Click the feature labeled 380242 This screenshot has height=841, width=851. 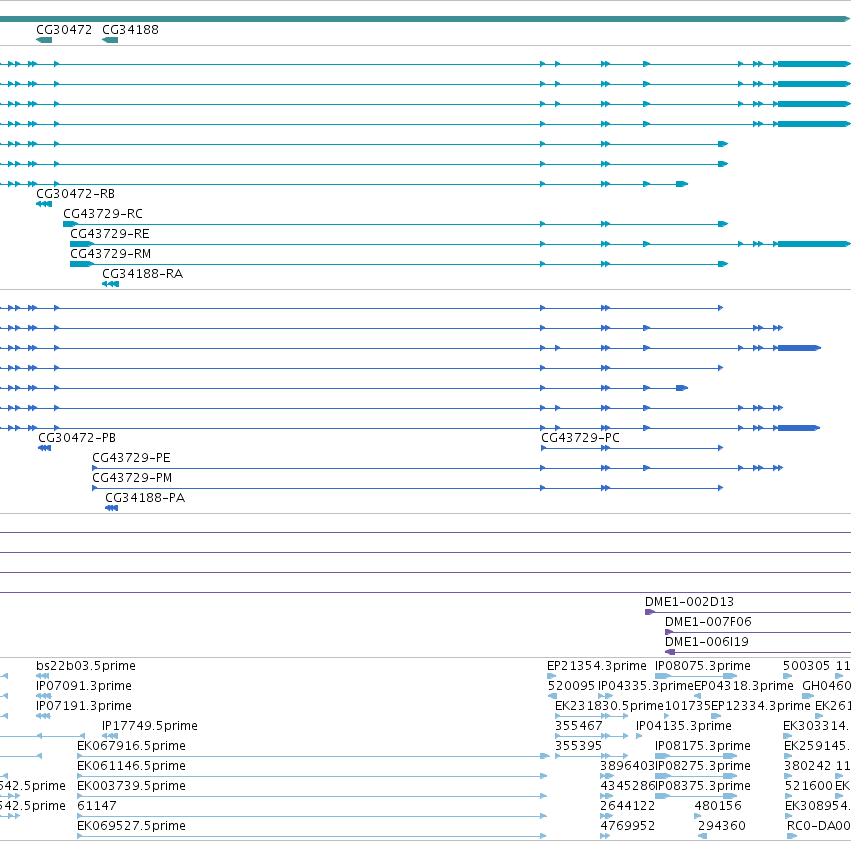[808, 766]
